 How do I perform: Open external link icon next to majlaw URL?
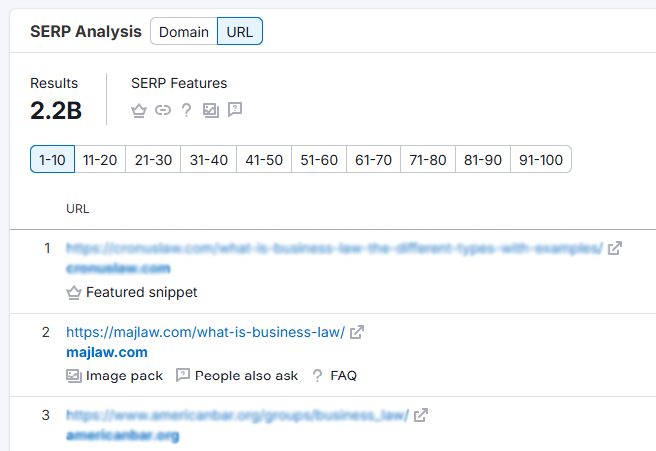point(357,332)
